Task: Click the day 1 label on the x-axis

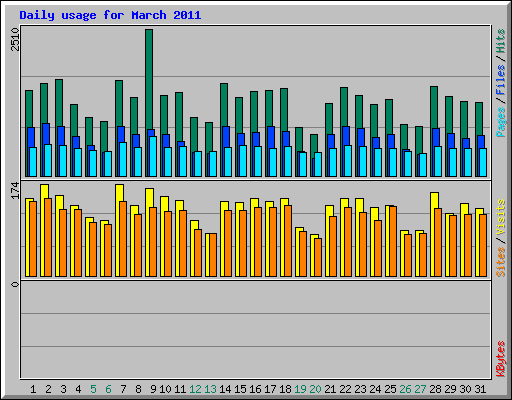Action: (33, 389)
